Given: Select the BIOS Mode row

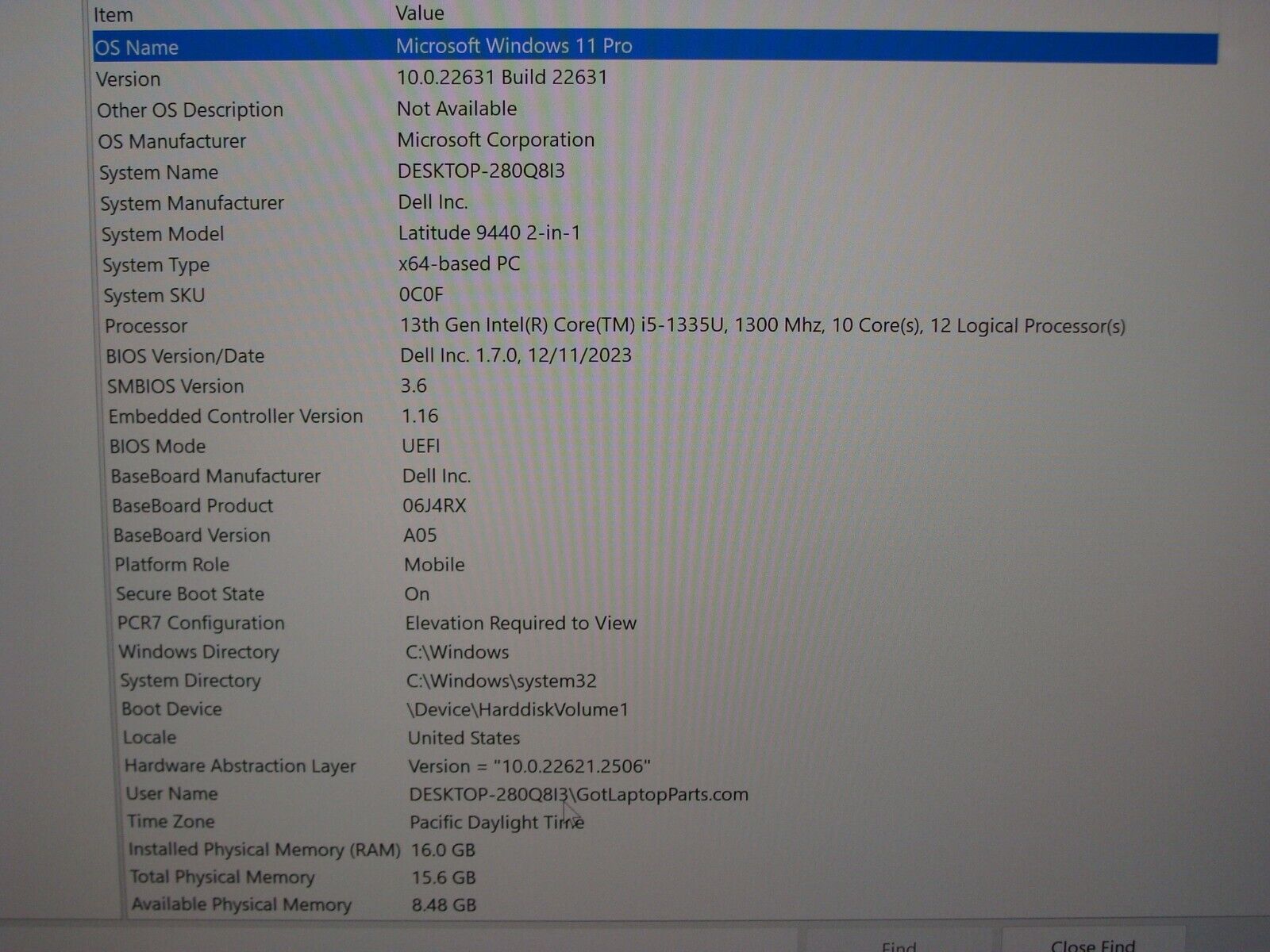Looking at the screenshot, I should coord(157,447).
